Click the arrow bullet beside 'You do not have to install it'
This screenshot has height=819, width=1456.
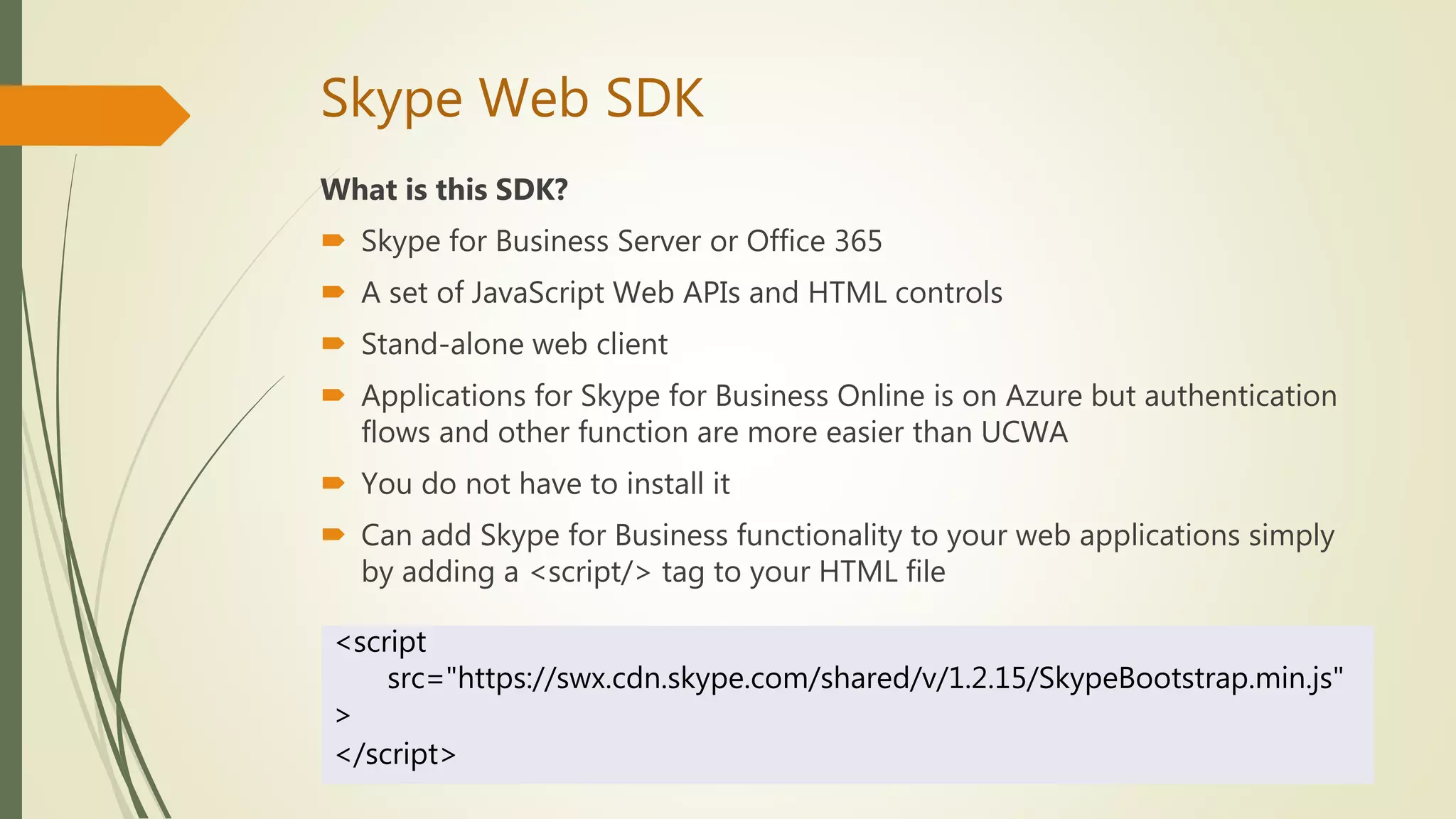point(333,483)
